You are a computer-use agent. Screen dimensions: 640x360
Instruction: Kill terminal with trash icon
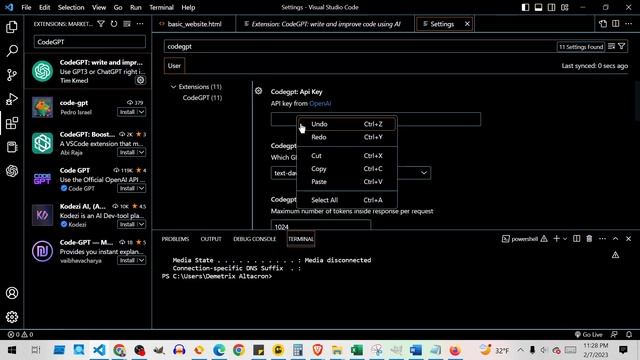(589, 239)
